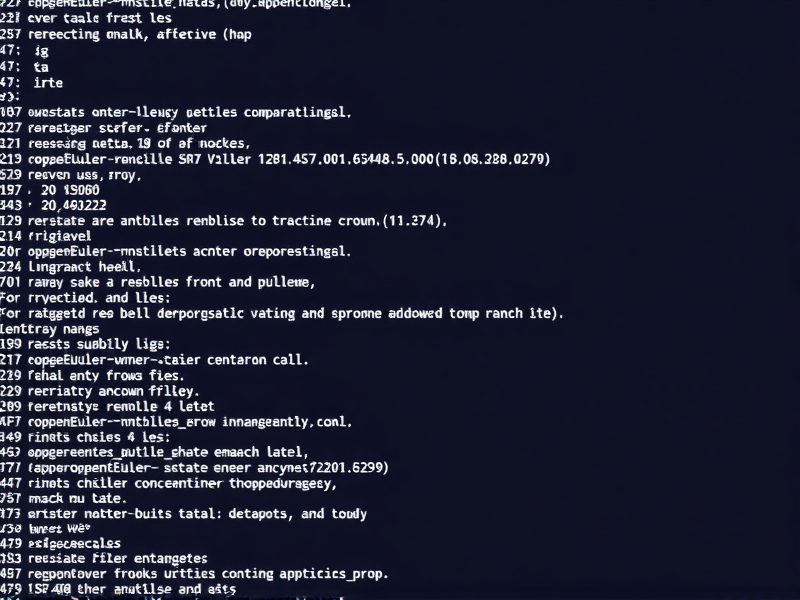Screen dimensions: 800x600
Task: Click the "SR7 Viller" line with numbers
Action: click(290, 158)
